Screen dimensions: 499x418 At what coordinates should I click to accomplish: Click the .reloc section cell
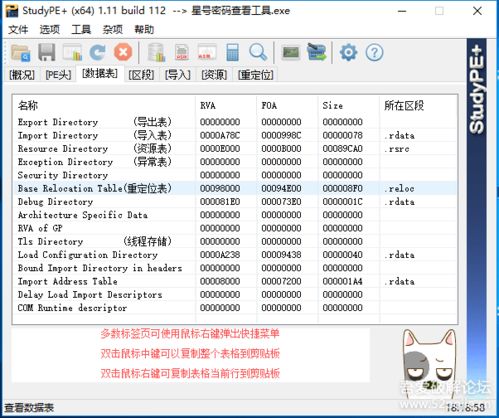coord(399,188)
